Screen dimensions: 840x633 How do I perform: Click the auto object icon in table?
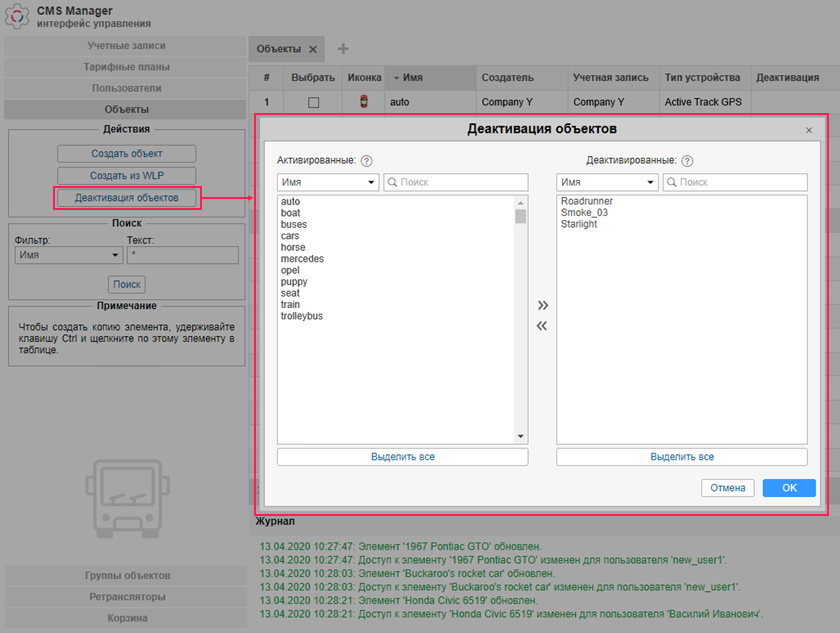pos(364,102)
